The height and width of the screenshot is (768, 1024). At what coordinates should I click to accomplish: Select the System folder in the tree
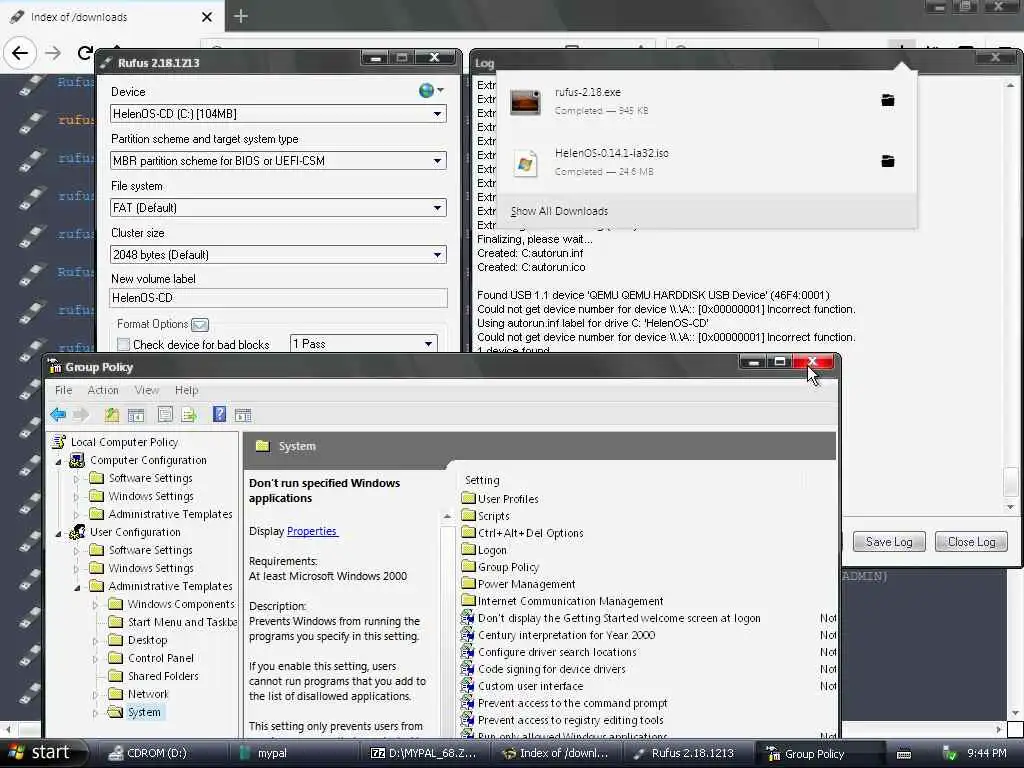pos(144,712)
